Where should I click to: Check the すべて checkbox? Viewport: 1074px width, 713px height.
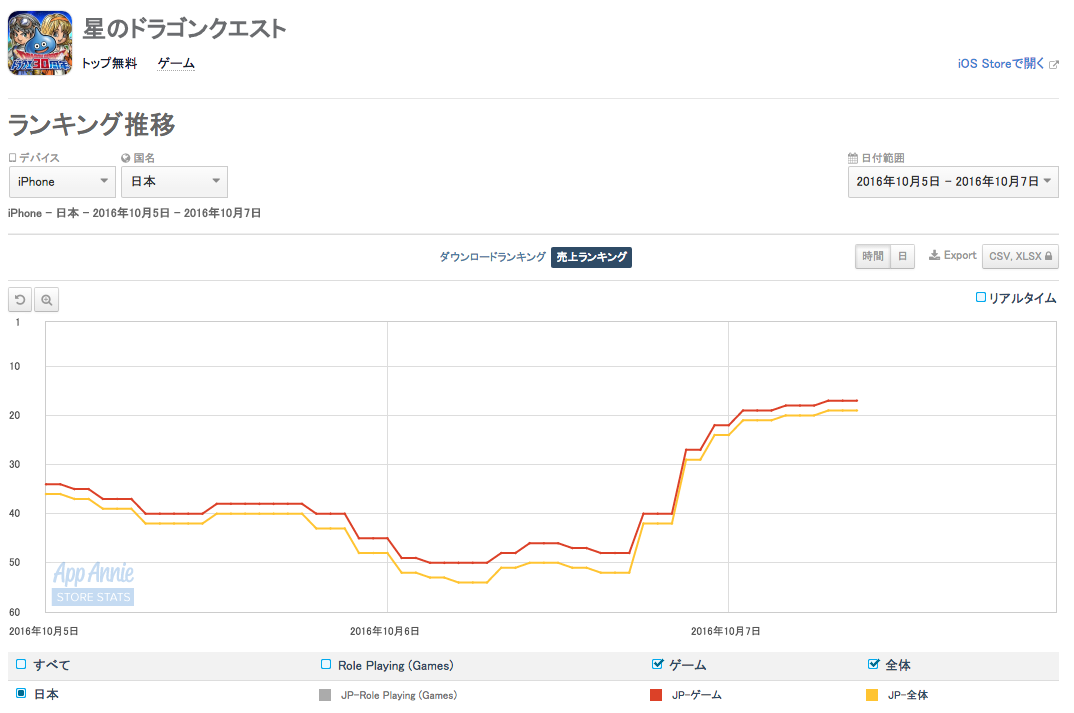point(21,664)
